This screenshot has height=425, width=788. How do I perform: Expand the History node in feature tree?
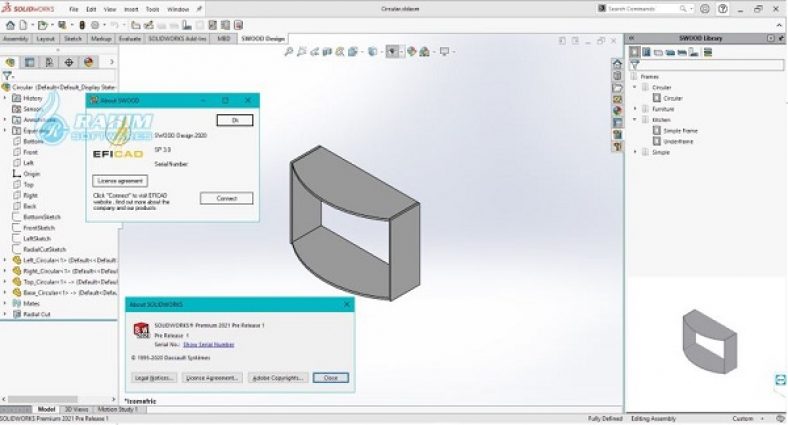6,98
